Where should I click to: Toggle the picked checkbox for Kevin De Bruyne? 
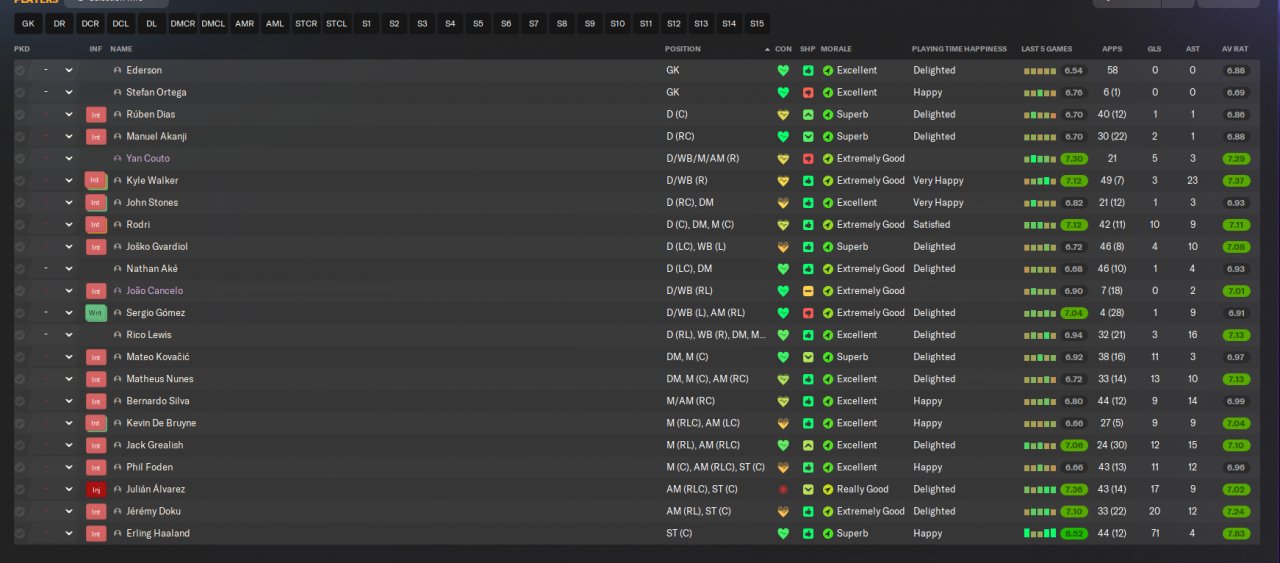(x=20, y=423)
